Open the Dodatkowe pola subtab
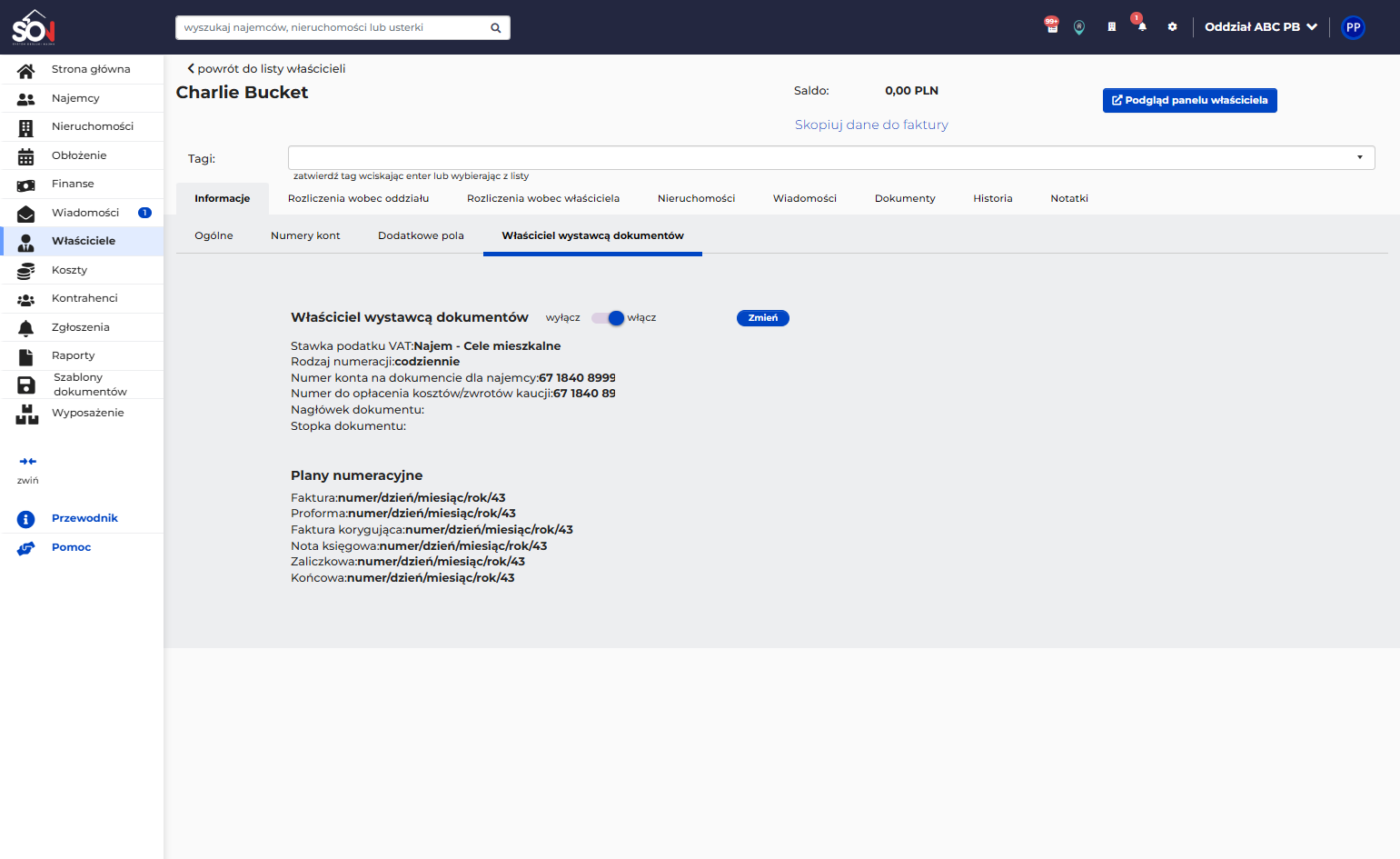The height and width of the screenshot is (859, 1400). click(421, 235)
